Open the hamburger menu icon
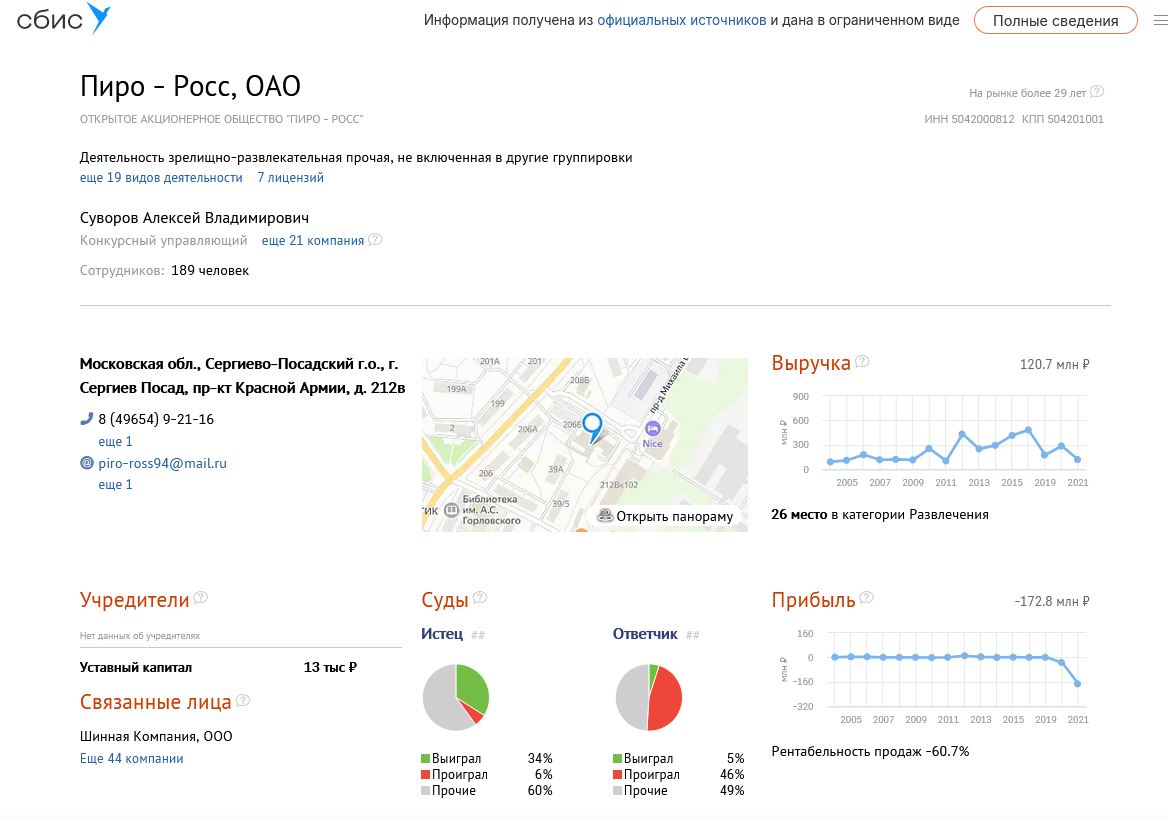Viewport: 1168px width, 819px height. tap(1161, 21)
